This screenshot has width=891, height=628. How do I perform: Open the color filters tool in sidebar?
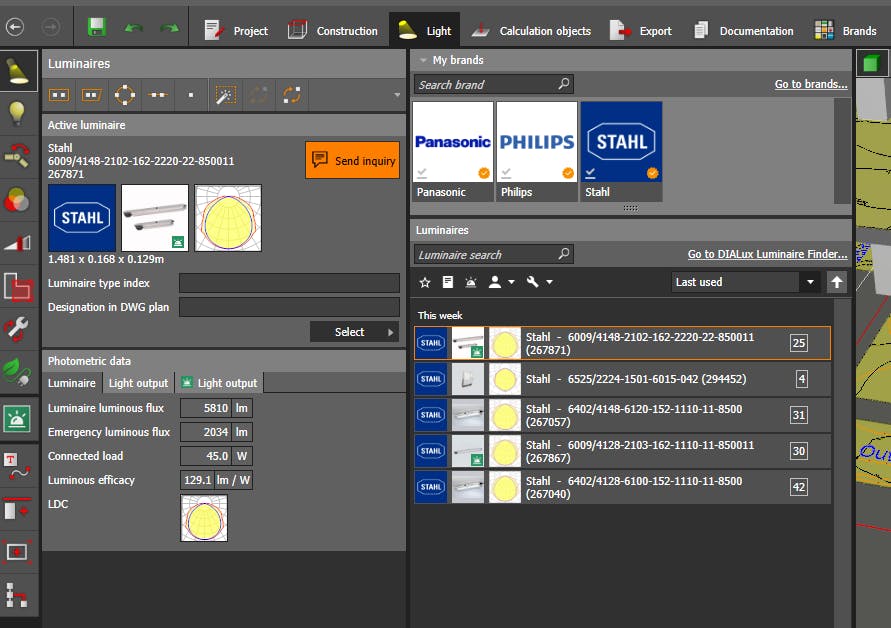[x=17, y=199]
